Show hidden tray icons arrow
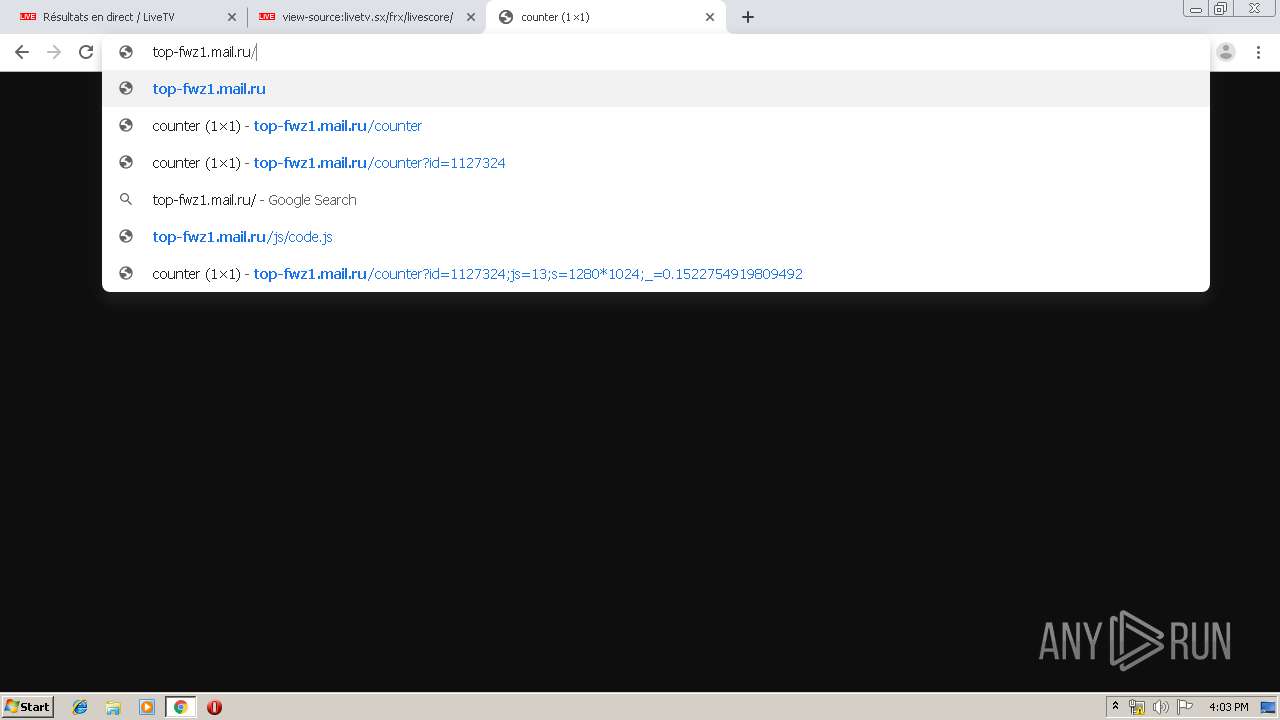 click(x=1115, y=707)
